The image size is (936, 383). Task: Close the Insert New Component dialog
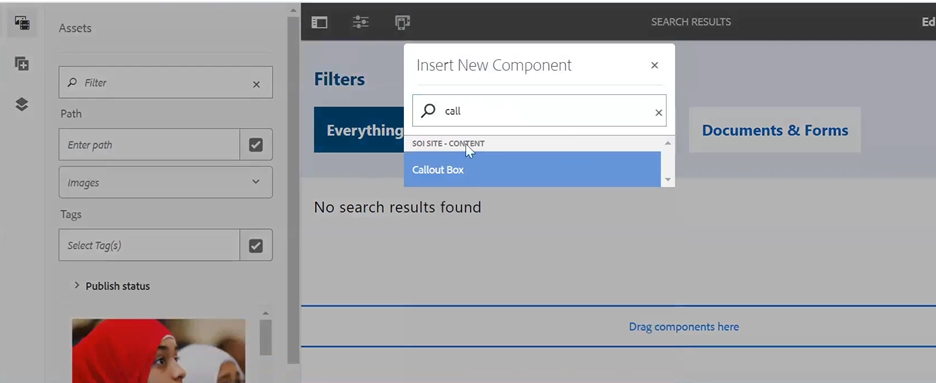point(654,65)
